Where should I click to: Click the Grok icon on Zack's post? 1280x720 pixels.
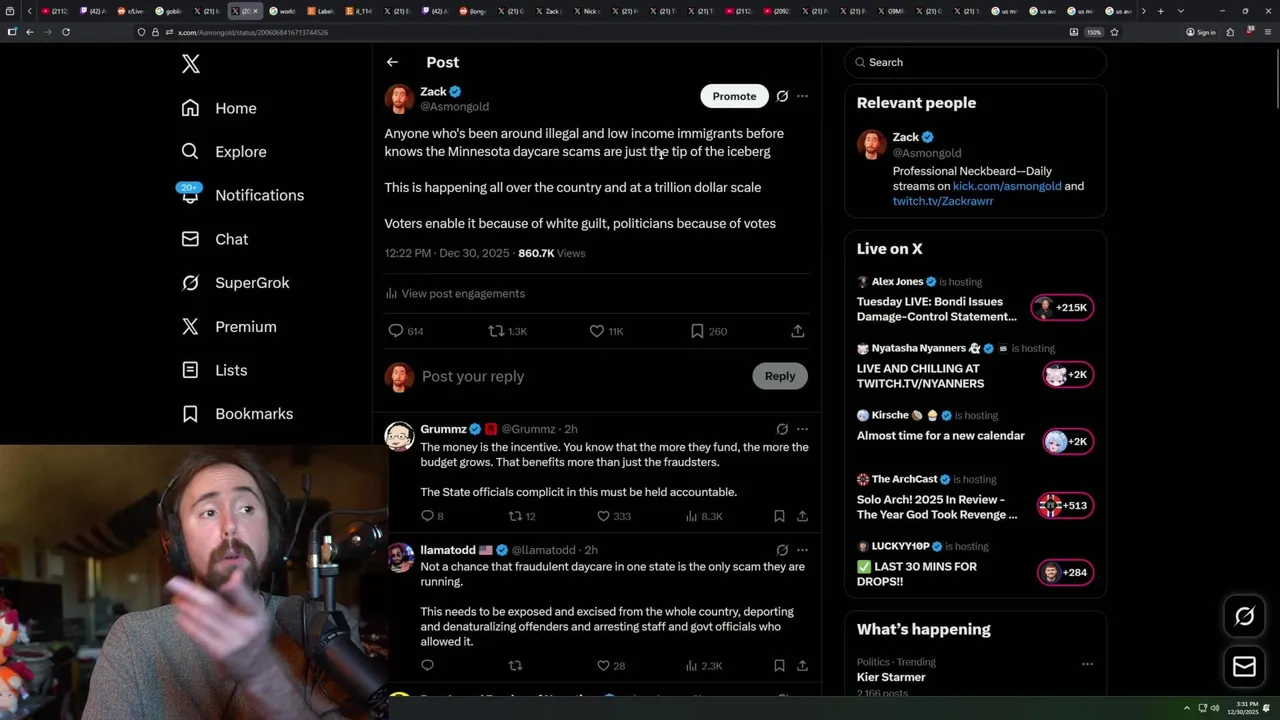pos(782,96)
